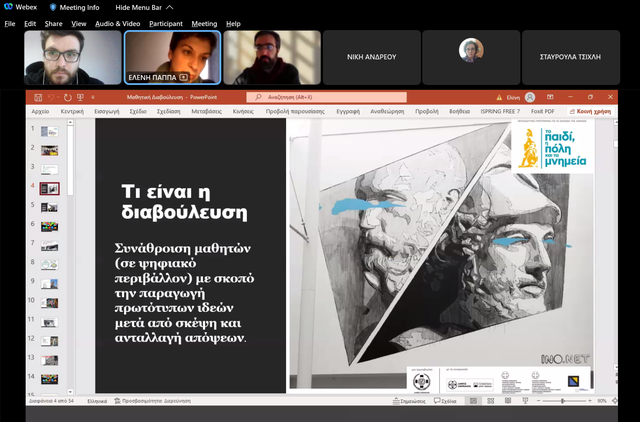Click the Αναζήτηση search box

click(327, 97)
